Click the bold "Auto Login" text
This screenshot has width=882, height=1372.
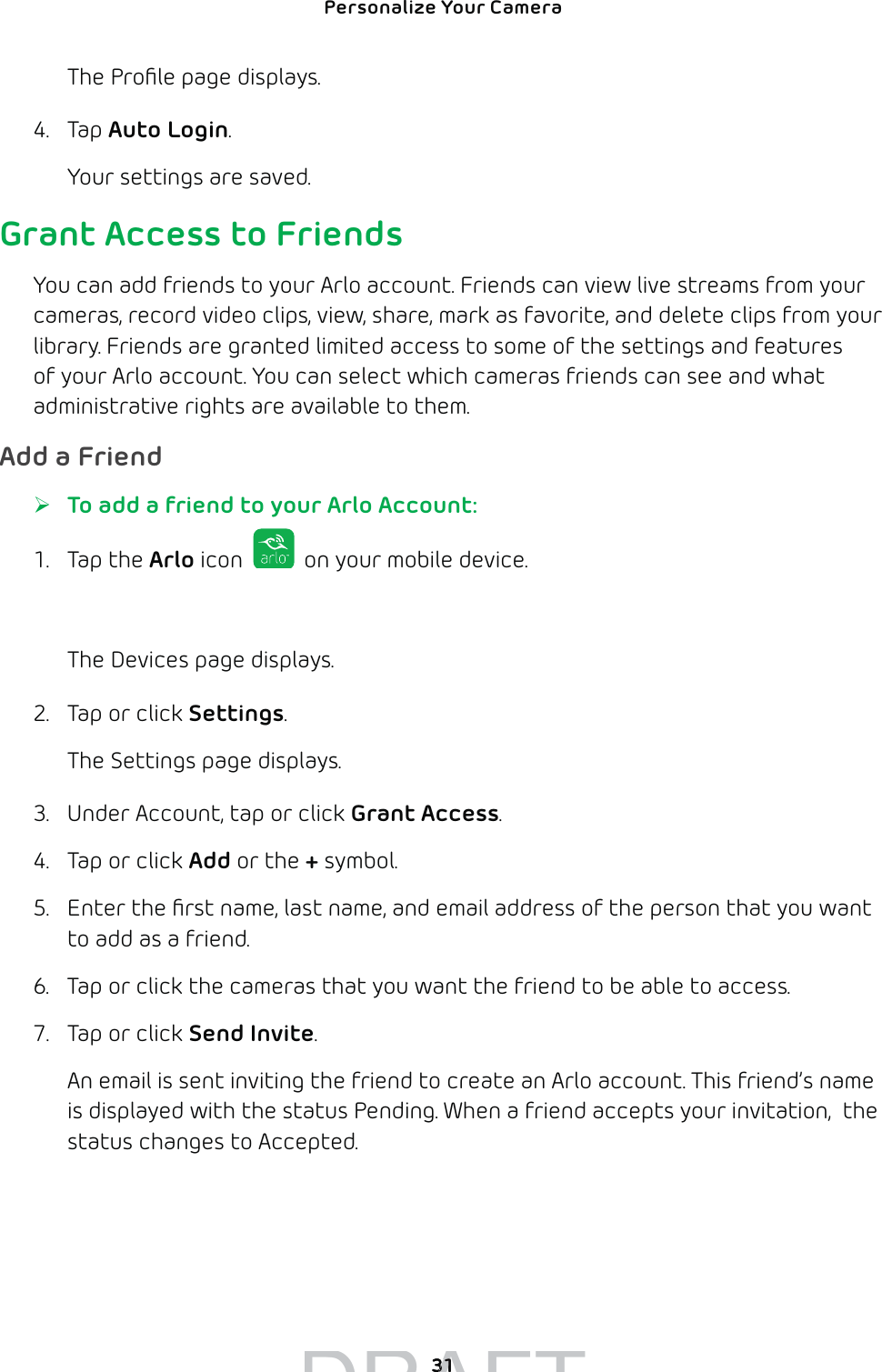pyautogui.click(x=168, y=130)
